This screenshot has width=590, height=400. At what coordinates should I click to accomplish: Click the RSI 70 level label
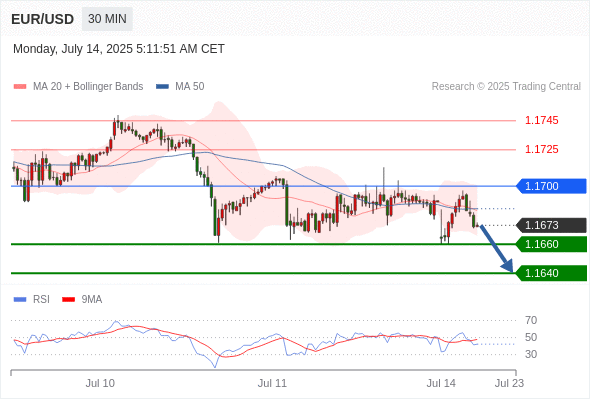(531, 321)
